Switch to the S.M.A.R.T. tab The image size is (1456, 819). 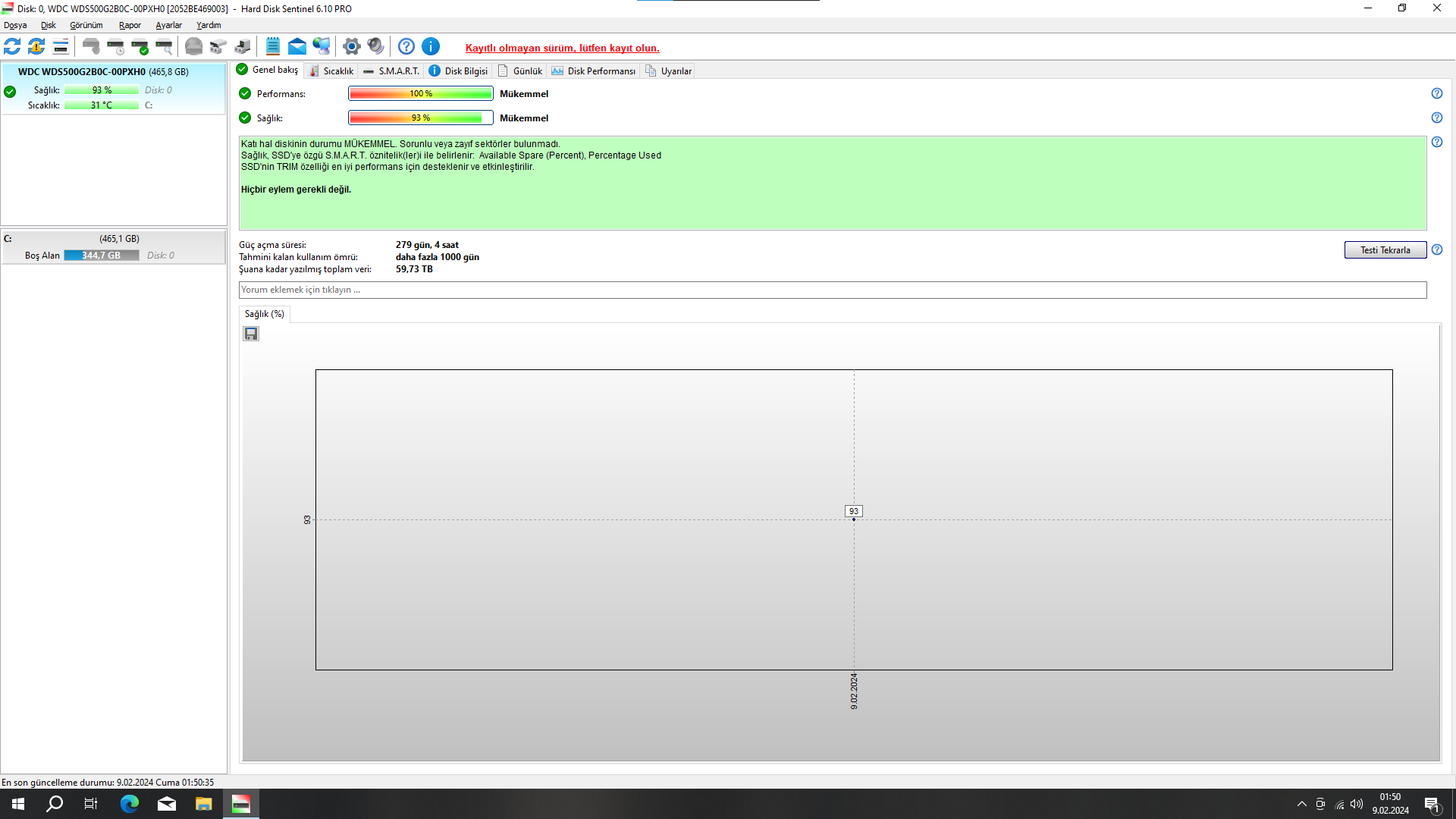point(391,71)
